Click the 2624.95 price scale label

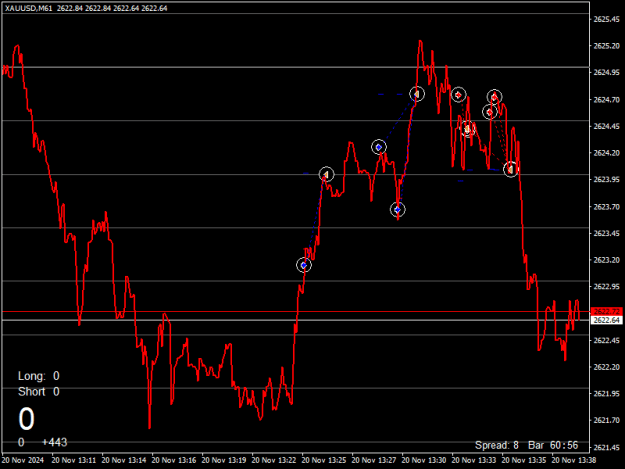coord(606,73)
